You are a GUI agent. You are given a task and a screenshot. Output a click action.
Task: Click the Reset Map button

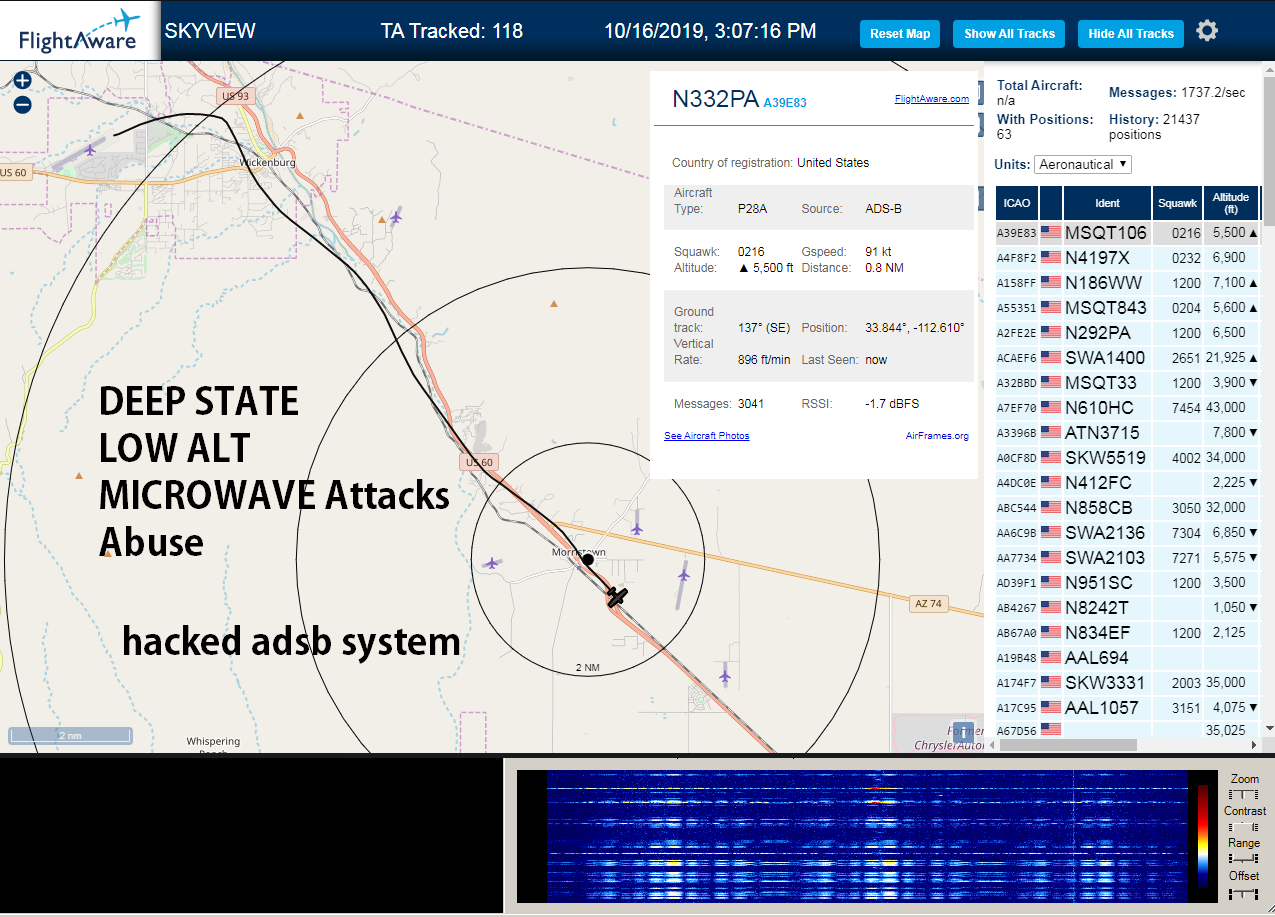point(900,33)
